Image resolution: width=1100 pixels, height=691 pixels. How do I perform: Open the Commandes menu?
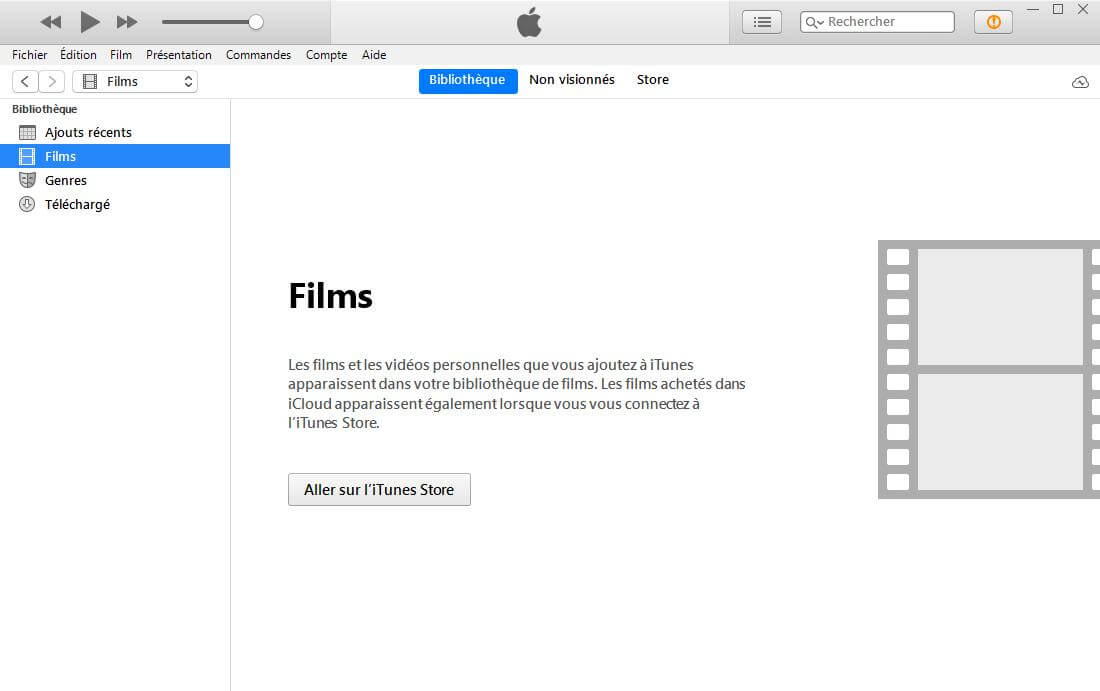258,55
